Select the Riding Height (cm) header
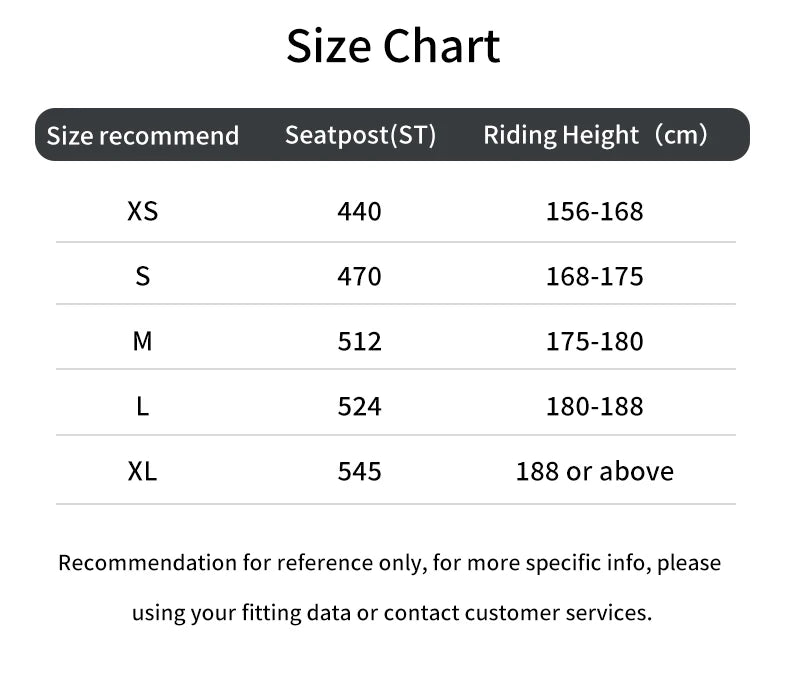Screen dimensions: 790x690 point(595,135)
